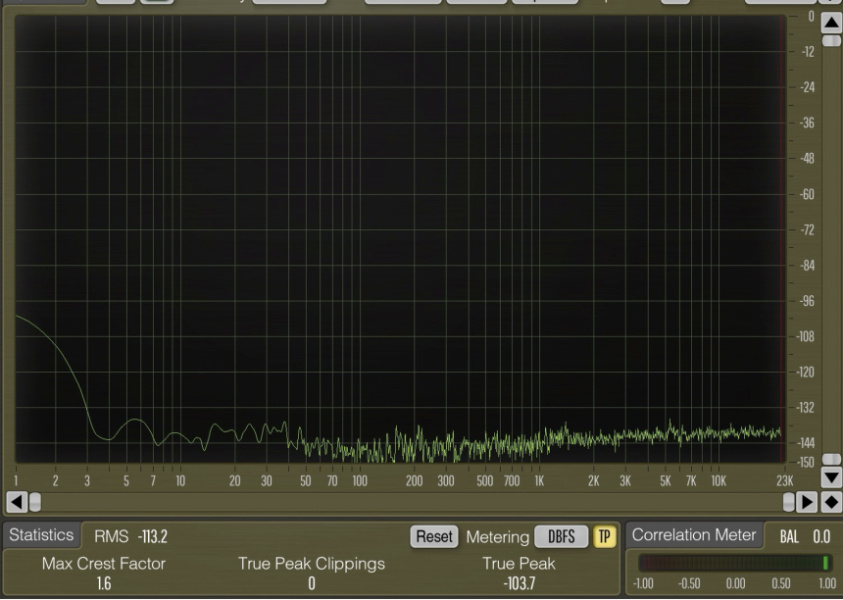Click the right arrow of the frequency scrollbar

809,500
